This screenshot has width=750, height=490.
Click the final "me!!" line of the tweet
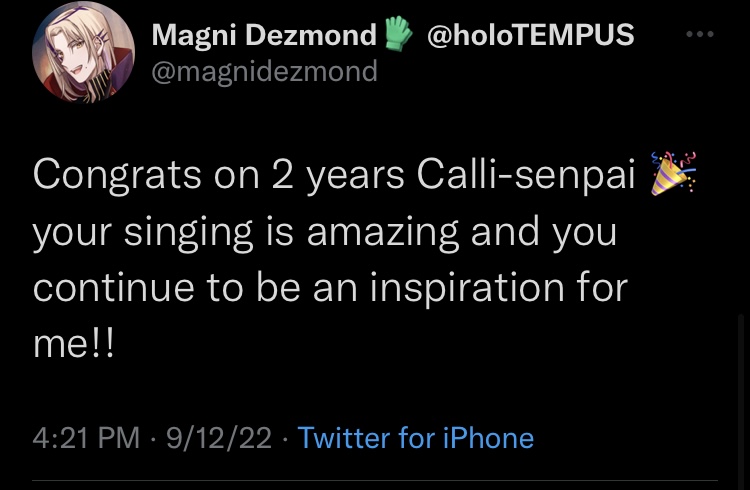tap(73, 345)
